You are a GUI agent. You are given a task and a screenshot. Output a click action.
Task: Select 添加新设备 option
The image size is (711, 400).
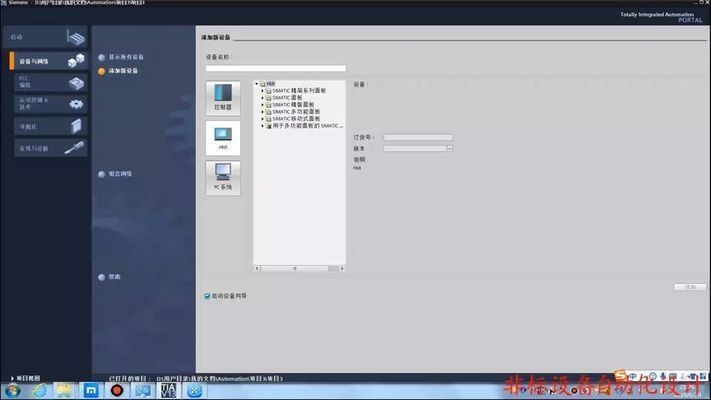(118, 71)
